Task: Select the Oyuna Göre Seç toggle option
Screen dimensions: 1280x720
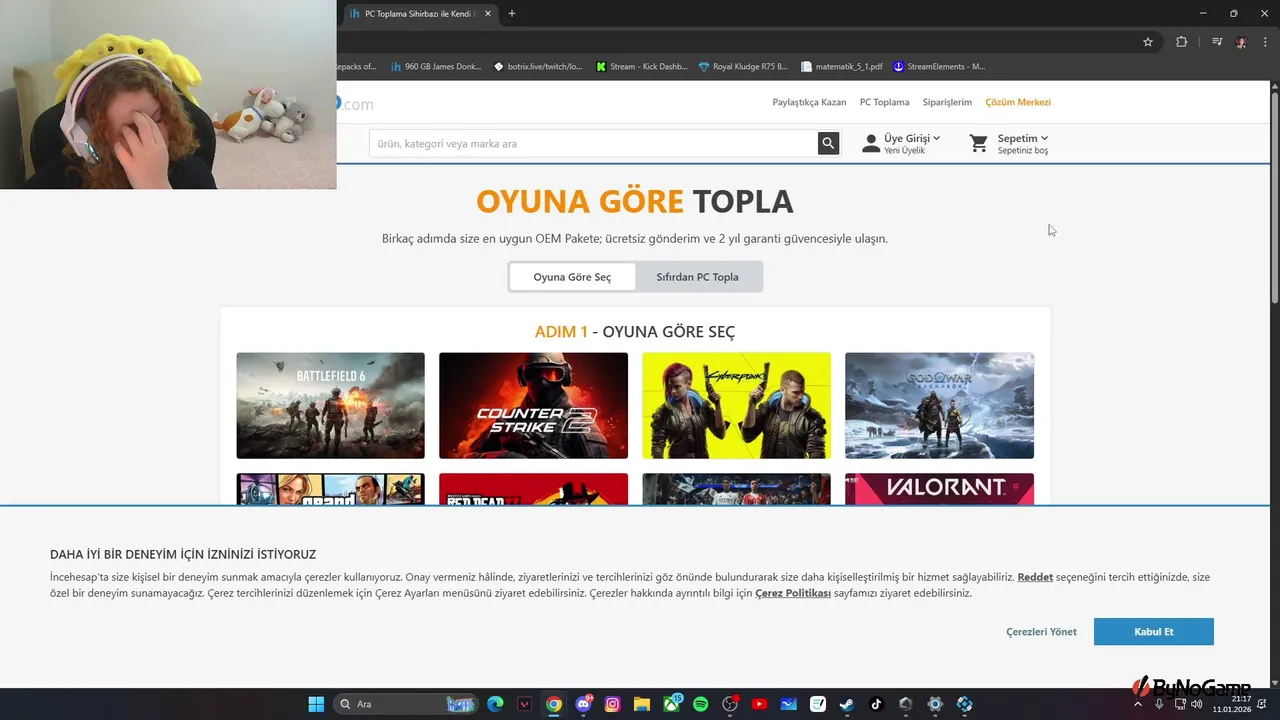Action: 572,277
